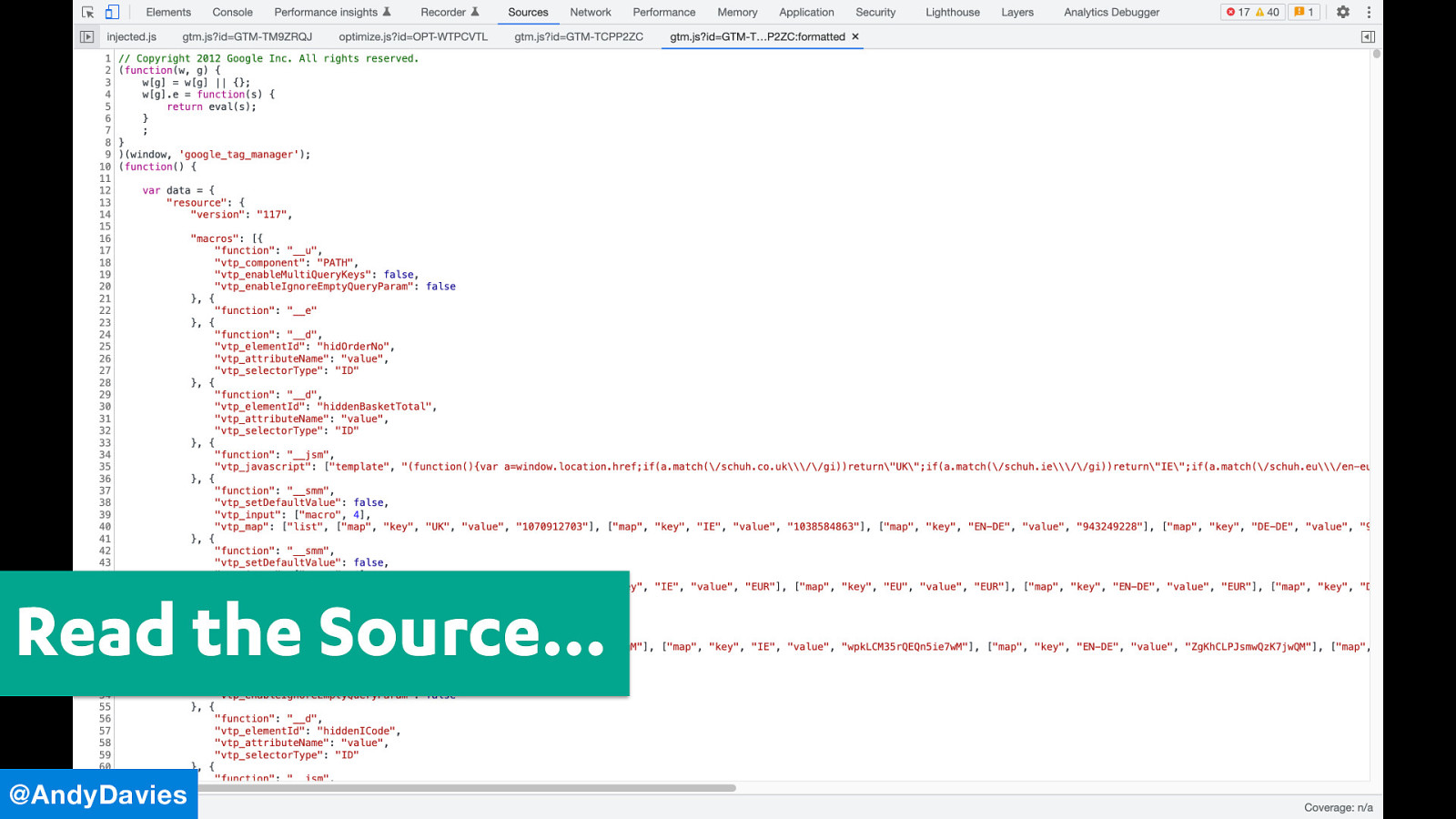Click the Coverage: n/a status text
This screenshot has width=1456, height=819.
click(1338, 807)
